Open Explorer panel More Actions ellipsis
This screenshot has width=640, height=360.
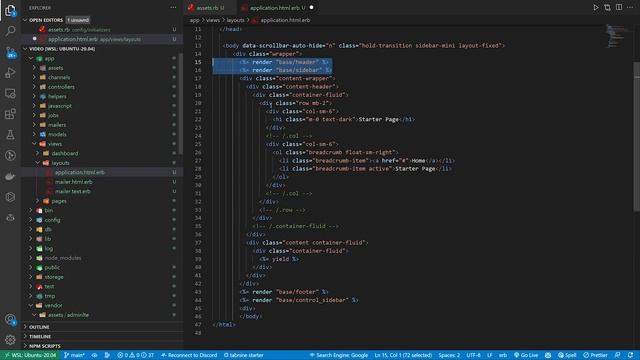(173, 7)
